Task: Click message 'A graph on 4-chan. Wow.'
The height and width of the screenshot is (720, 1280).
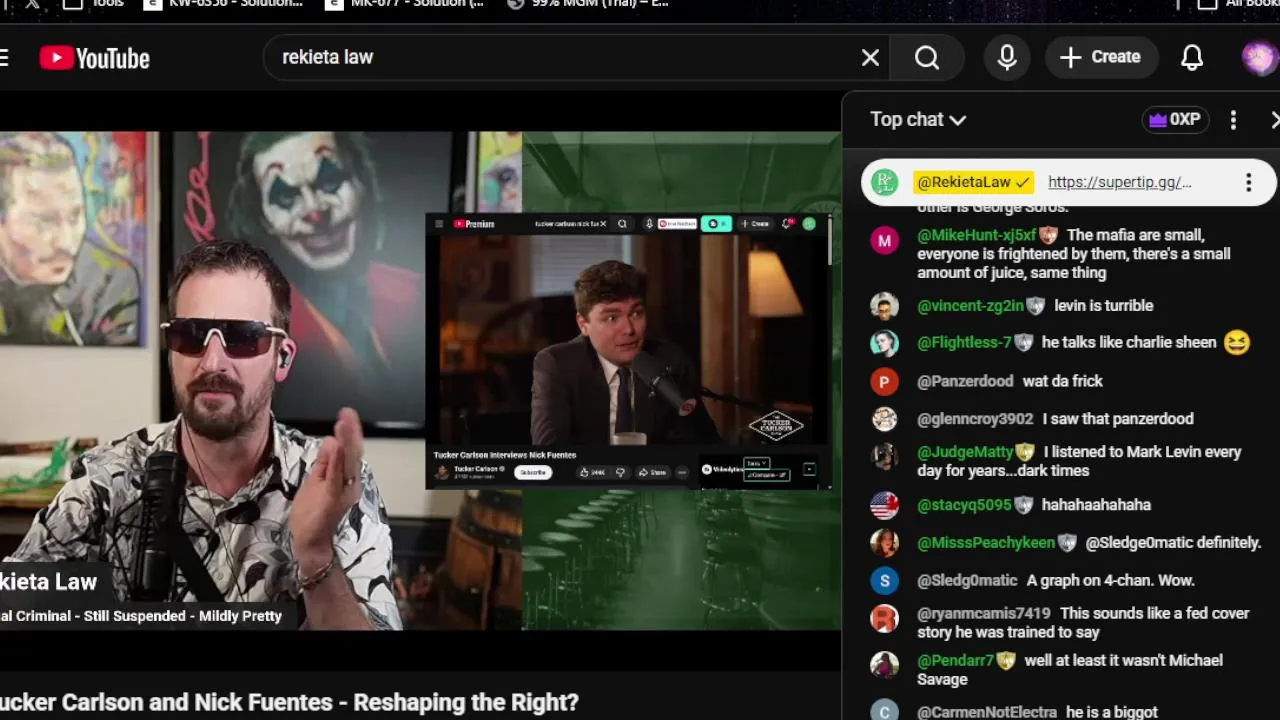Action: (1110, 580)
